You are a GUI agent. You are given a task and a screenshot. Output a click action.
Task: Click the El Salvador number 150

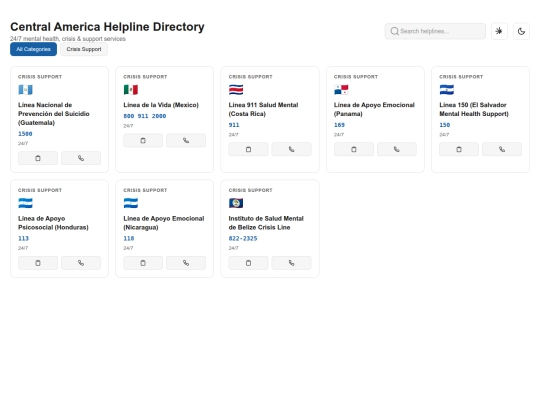(445, 125)
